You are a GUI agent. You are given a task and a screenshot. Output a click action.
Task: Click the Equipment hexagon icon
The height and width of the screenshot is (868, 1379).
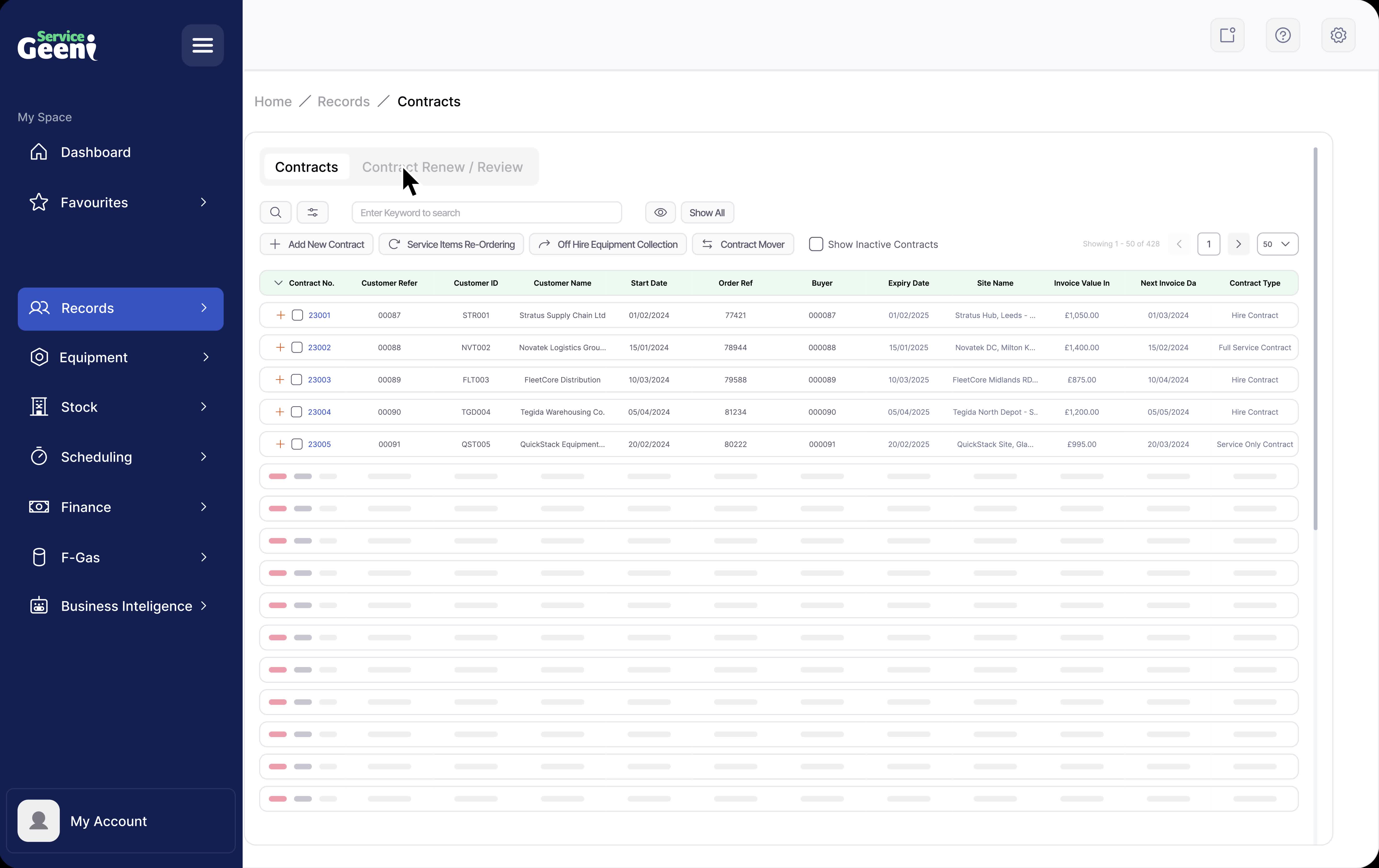coord(39,357)
